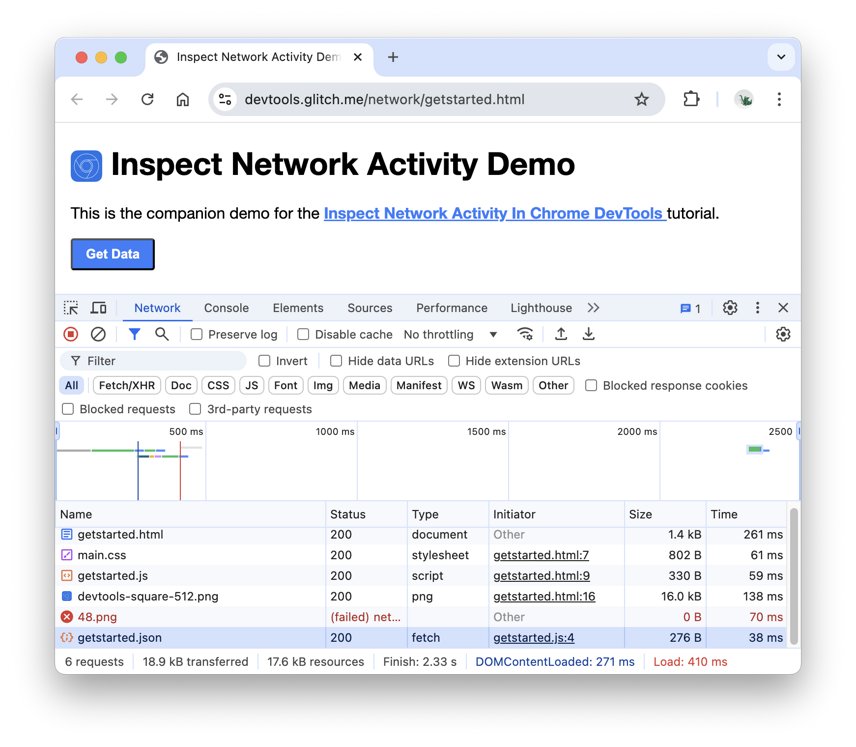Switch to the Console tab
Image resolution: width=856 pixels, height=747 pixels.
click(x=227, y=308)
